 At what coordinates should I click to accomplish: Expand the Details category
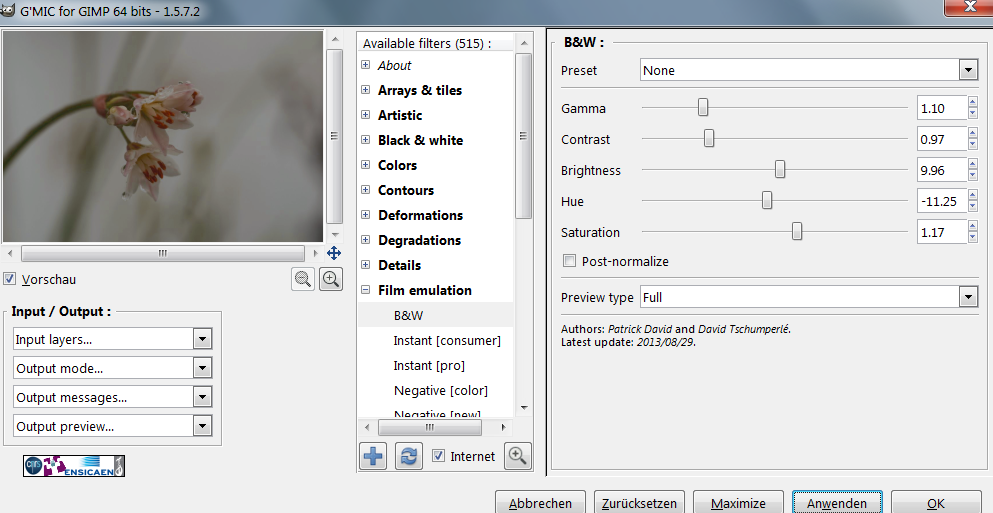click(365, 265)
